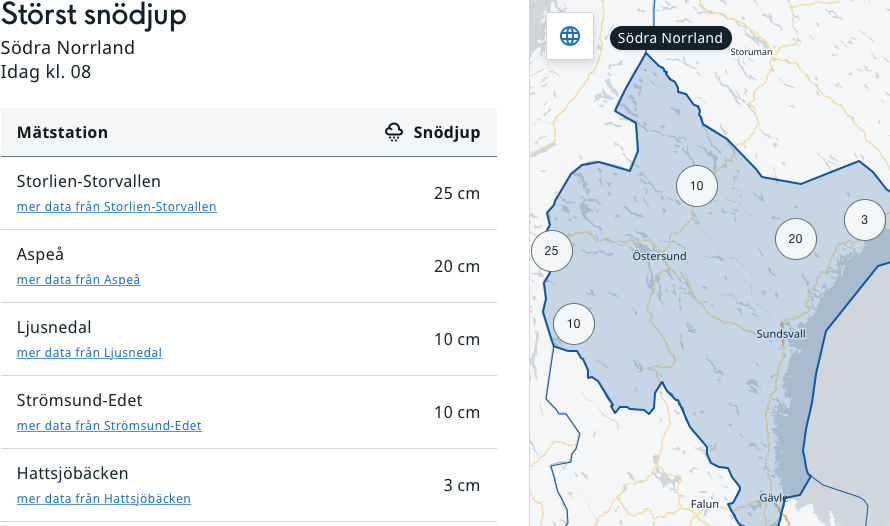Click the 10 marker north of Östersund
Screen dimensions: 890x526
tap(696, 186)
